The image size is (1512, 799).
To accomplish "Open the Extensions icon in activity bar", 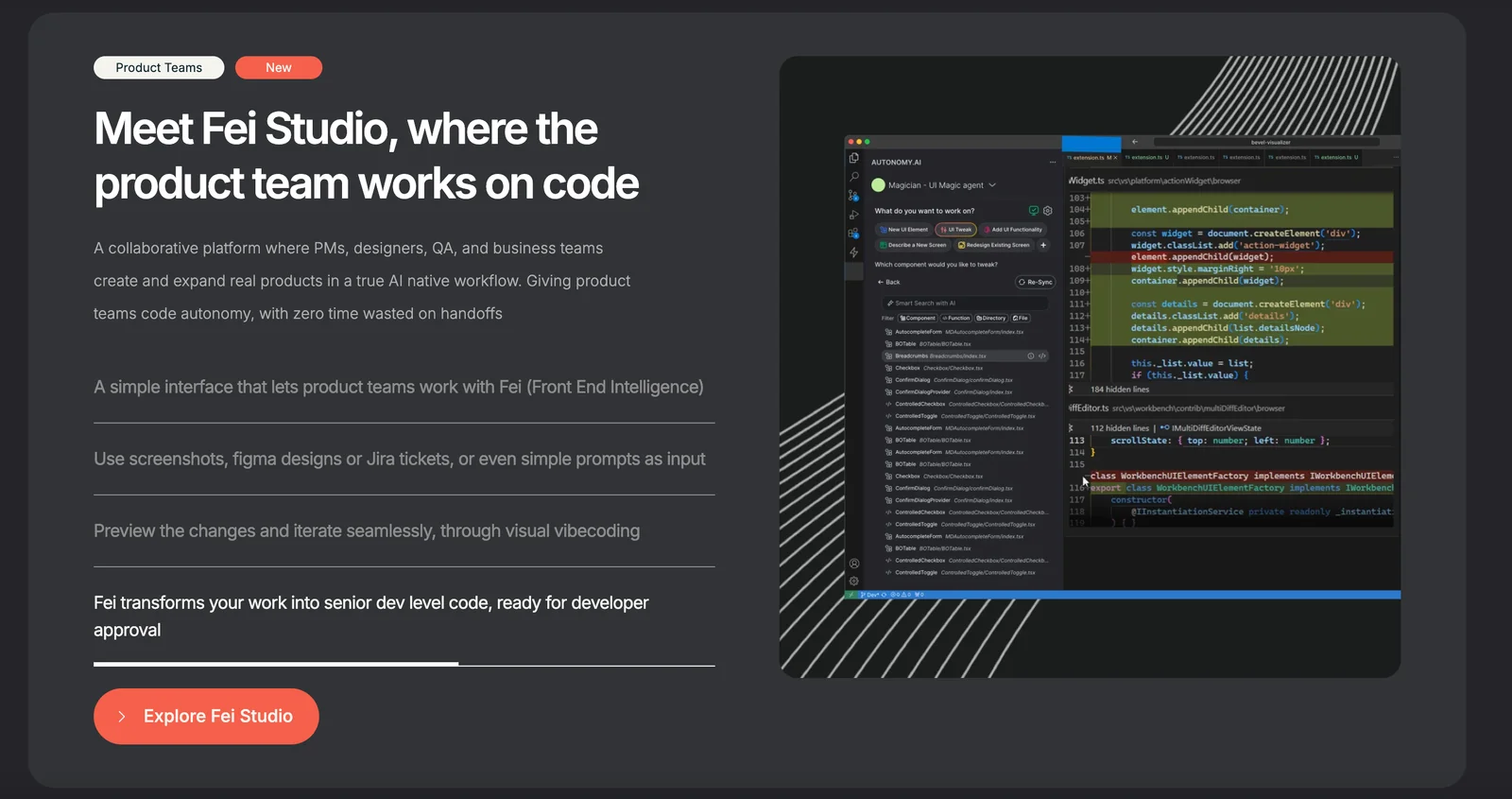I will tap(854, 234).
